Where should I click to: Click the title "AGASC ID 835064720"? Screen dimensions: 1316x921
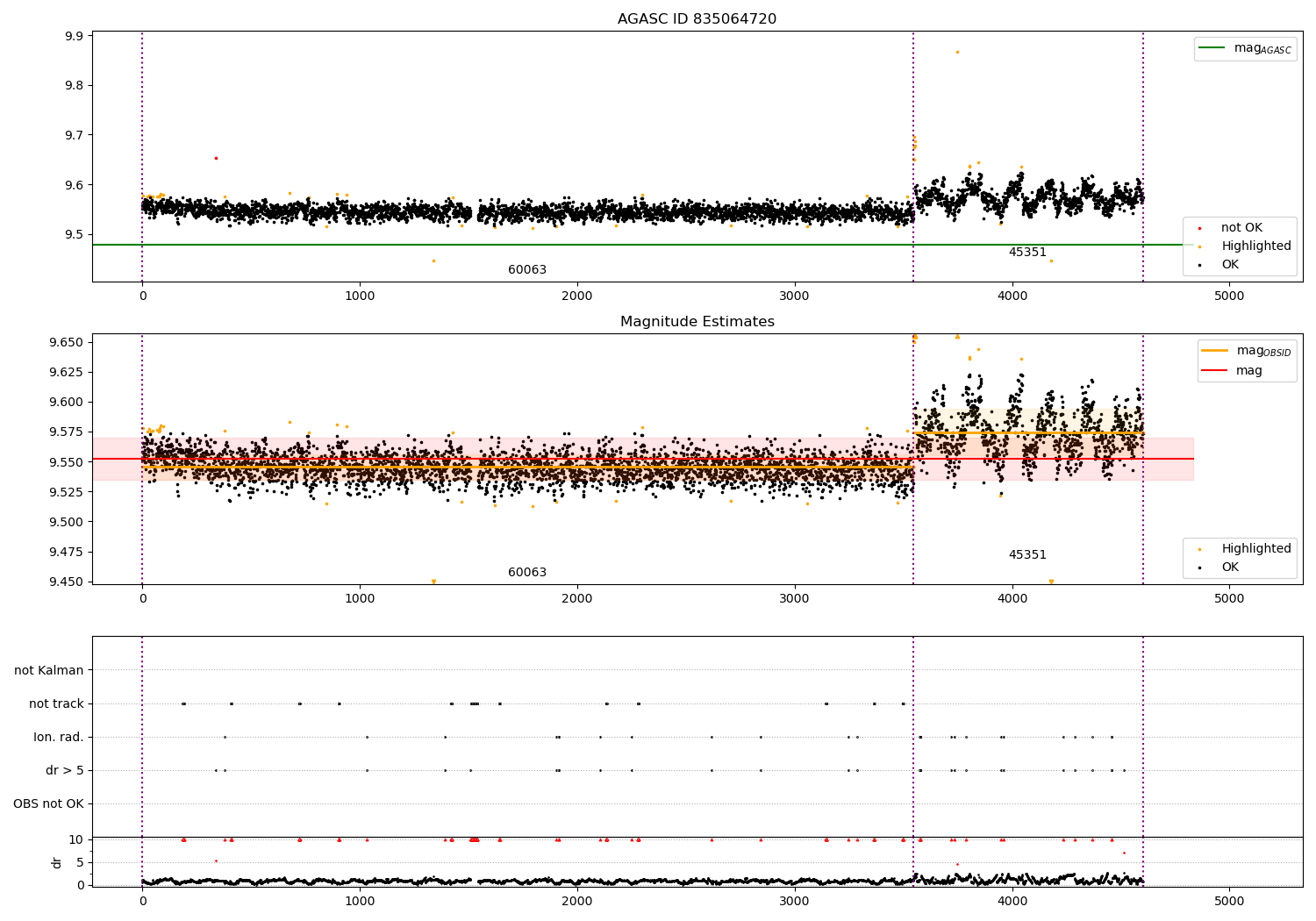pyautogui.click(x=697, y=19)
